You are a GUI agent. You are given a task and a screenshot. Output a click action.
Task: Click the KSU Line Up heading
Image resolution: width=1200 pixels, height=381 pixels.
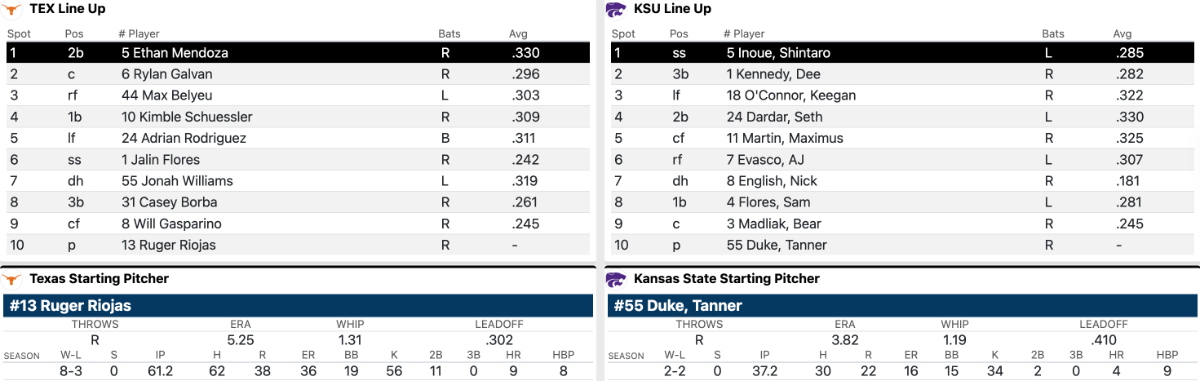672,9
